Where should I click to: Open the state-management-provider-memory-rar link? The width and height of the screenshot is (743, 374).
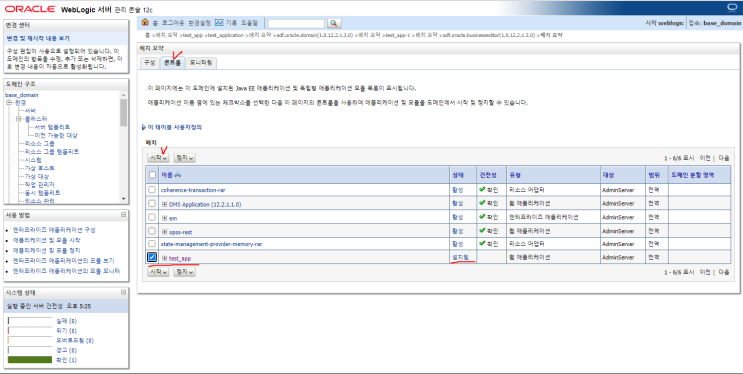(x=211, y=244)
